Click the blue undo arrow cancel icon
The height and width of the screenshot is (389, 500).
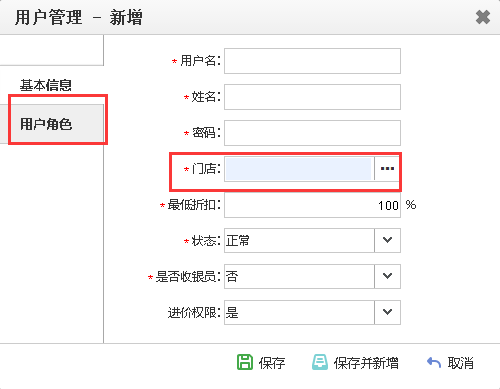point(434,362)
